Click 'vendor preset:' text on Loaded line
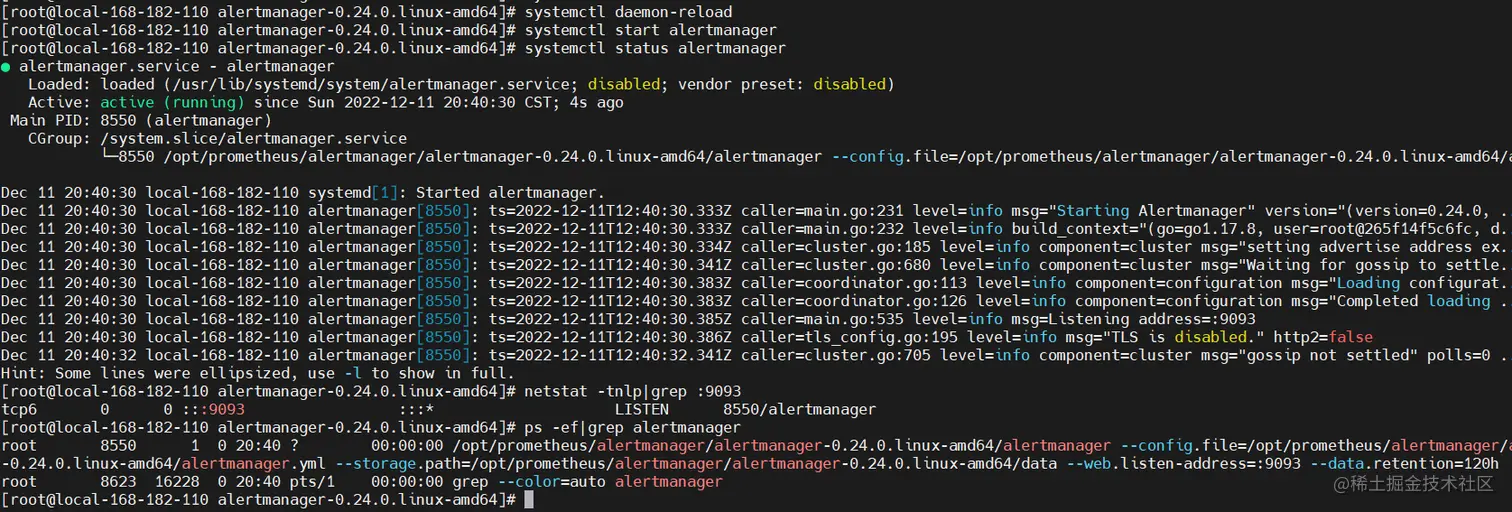 coord(741,84)
